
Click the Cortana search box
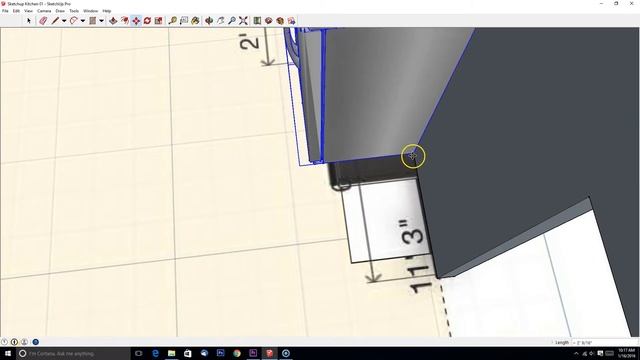pyautogui.click(x=73, y=353)
